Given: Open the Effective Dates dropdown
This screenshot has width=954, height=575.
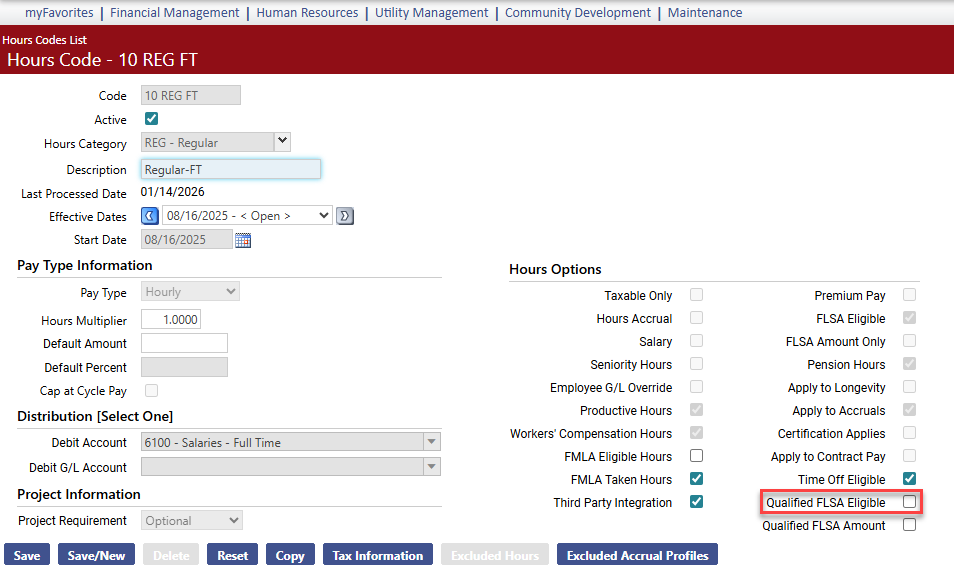Looking at the screenshot, I should tap(247, 216).
